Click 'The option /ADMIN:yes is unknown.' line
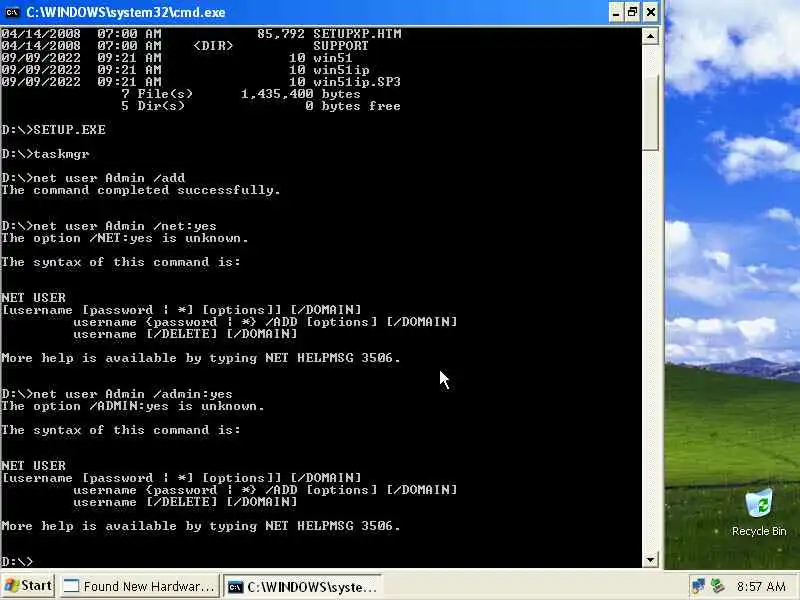 (x=133, y=406)
